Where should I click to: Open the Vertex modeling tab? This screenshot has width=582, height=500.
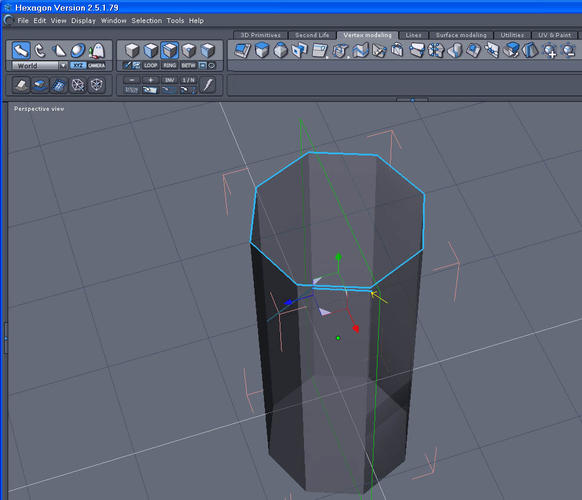coord(367,35)
